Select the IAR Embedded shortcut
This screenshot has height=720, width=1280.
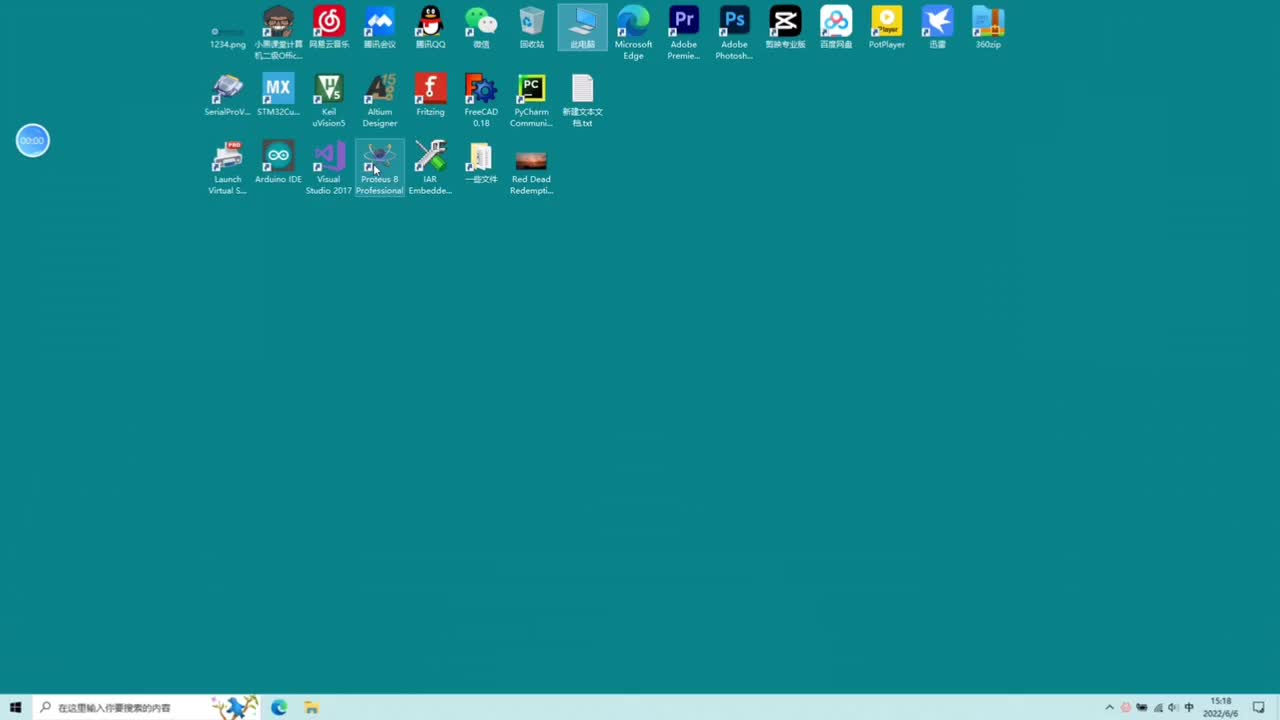(430, 167)
